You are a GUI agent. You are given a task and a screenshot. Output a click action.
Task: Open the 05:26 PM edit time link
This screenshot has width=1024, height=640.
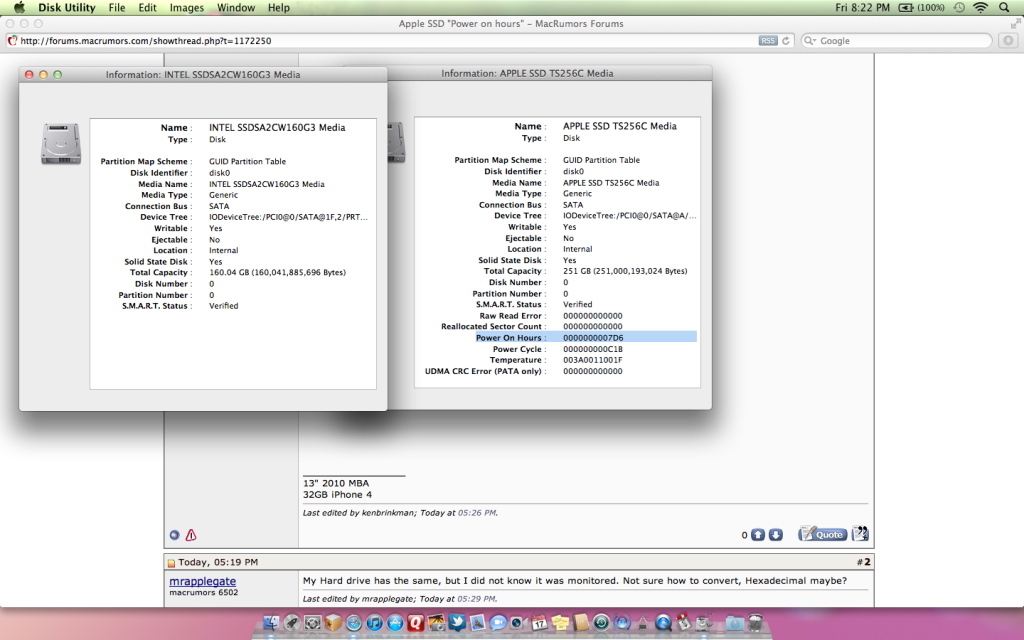pos(476,513)
